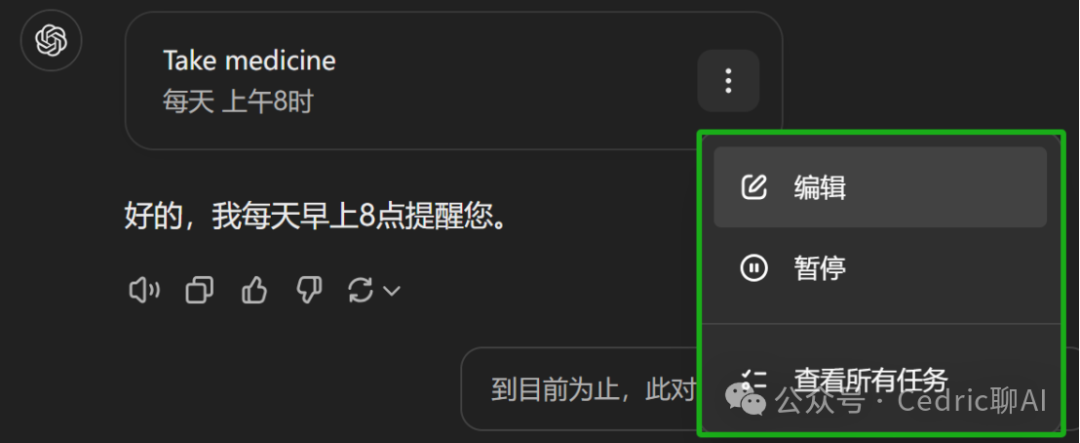
Task: Click the pencil icon beside 编辑
Action: [x=754, y=187]
